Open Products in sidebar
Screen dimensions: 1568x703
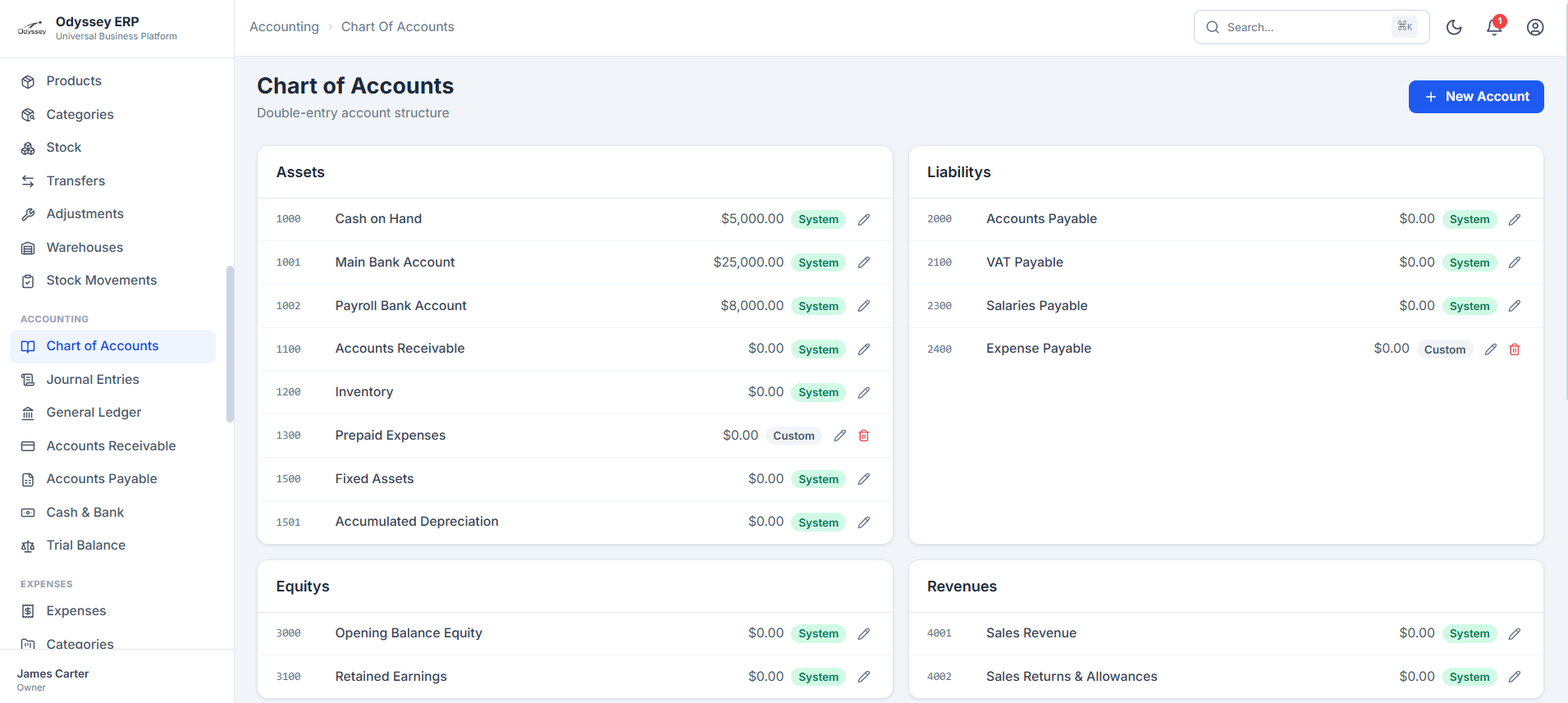pyautogui.click(x=112, y=81)
